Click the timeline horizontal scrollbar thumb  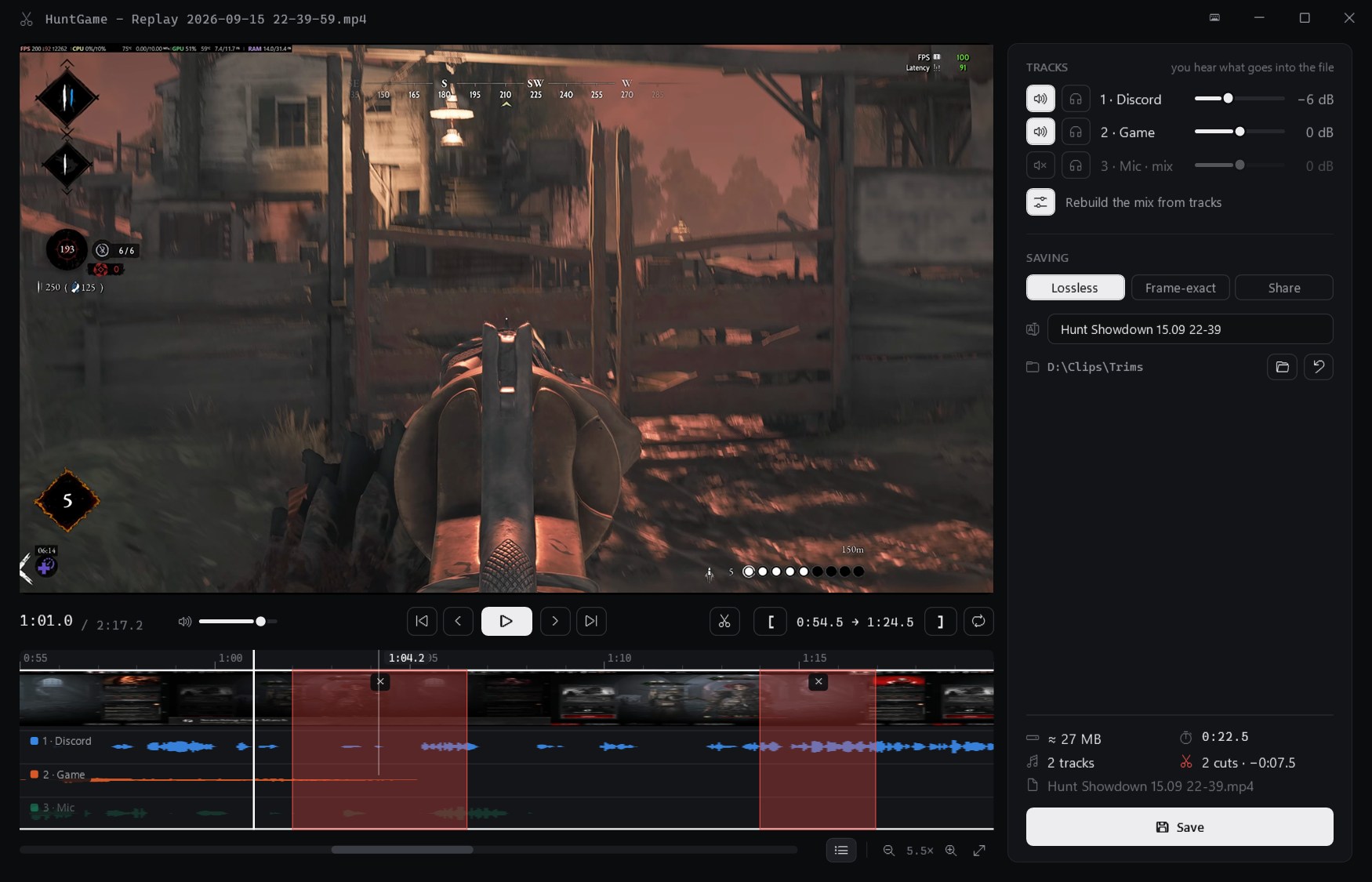pos(402,850)
